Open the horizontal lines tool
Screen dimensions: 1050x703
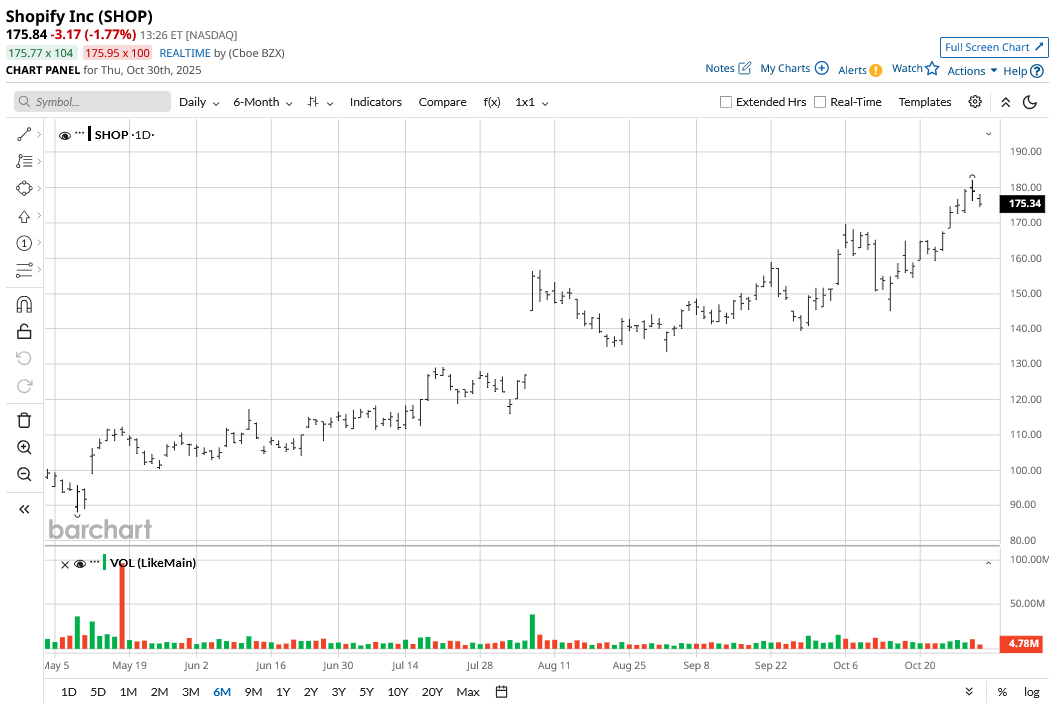coord(24,270)
